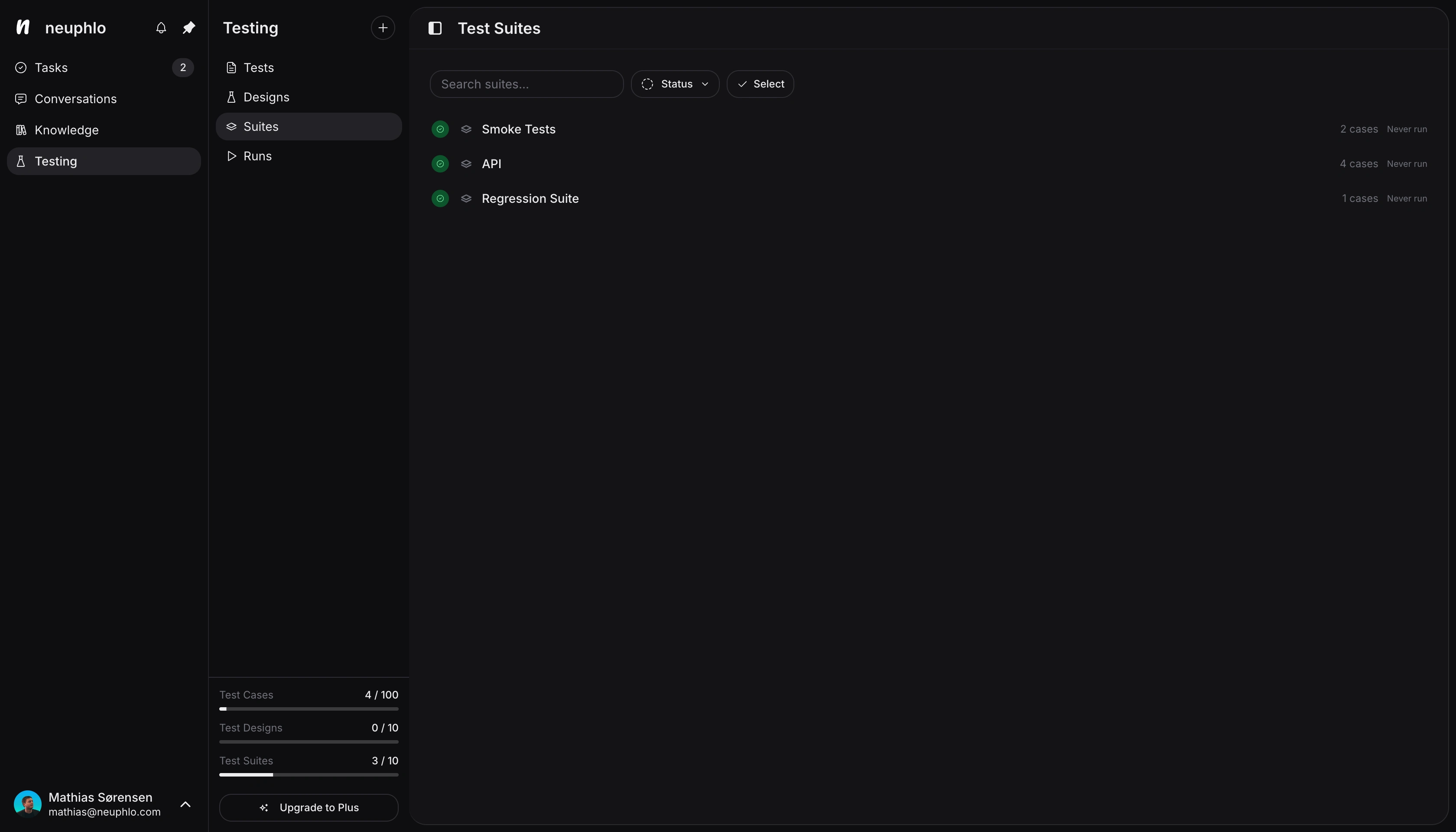Click the Test Cases progress bar
Screen dimensions: 1456x832
[308, 708]
